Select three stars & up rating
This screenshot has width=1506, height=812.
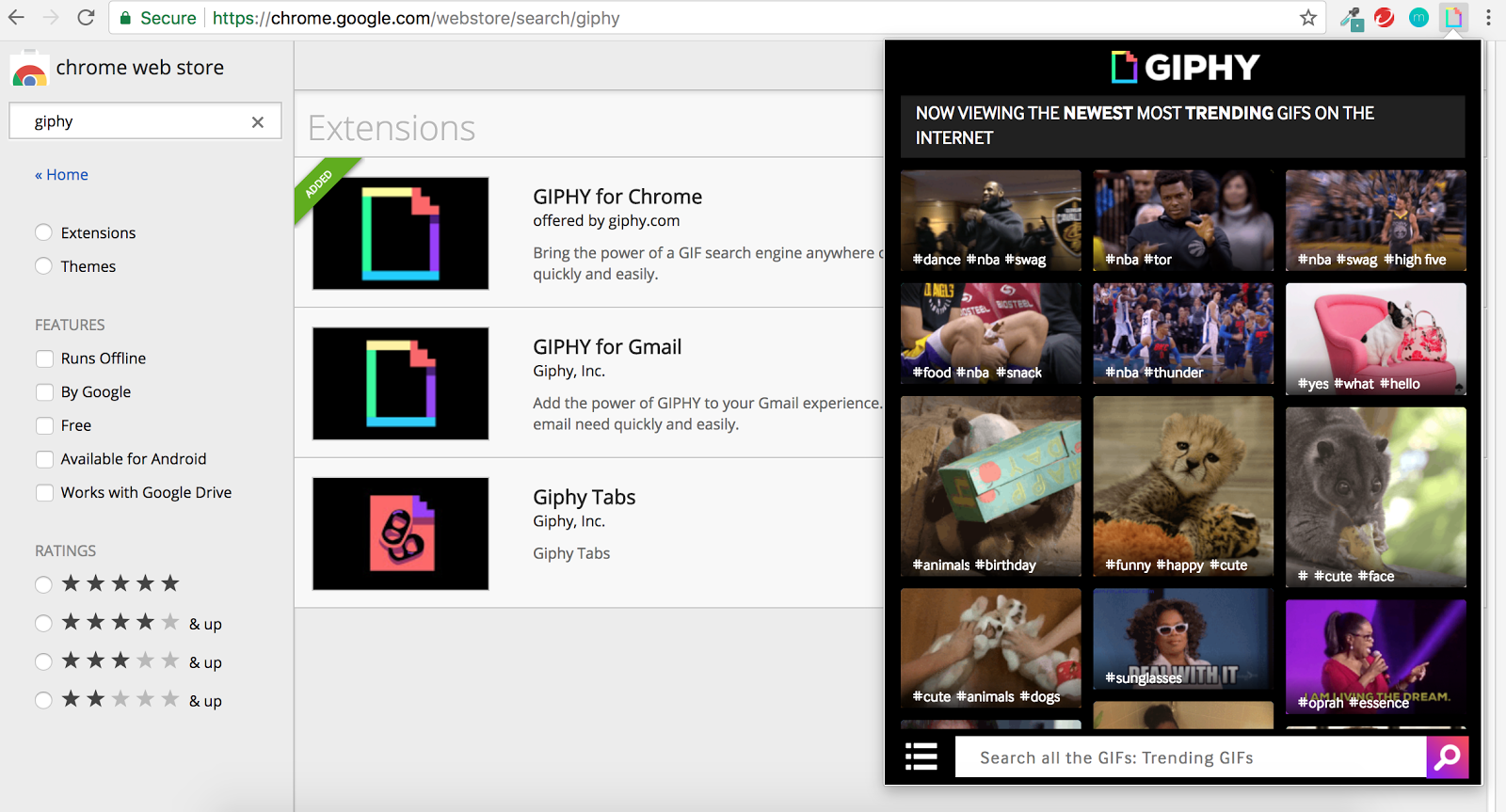click(x=43, y=661)
